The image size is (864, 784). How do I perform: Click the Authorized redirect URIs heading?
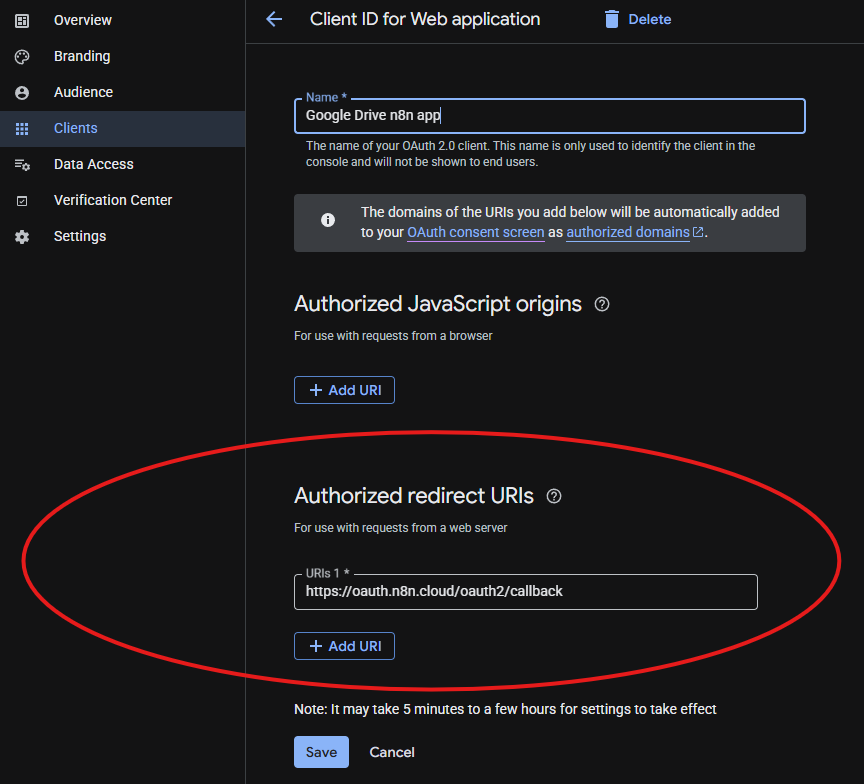(x=414, y=496)
